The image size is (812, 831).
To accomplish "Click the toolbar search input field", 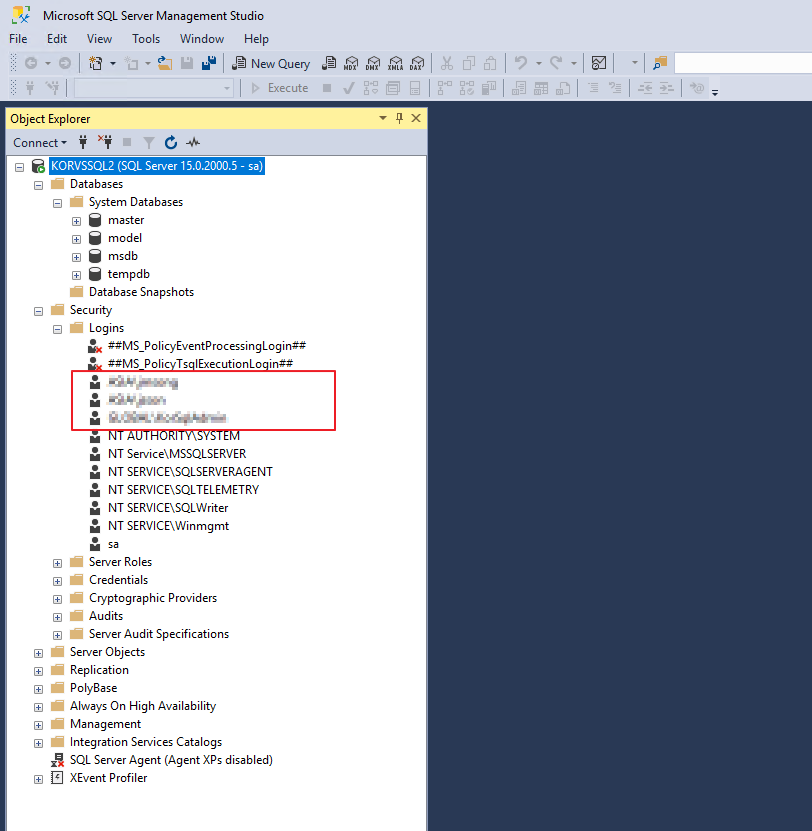I will coord(743,64).
